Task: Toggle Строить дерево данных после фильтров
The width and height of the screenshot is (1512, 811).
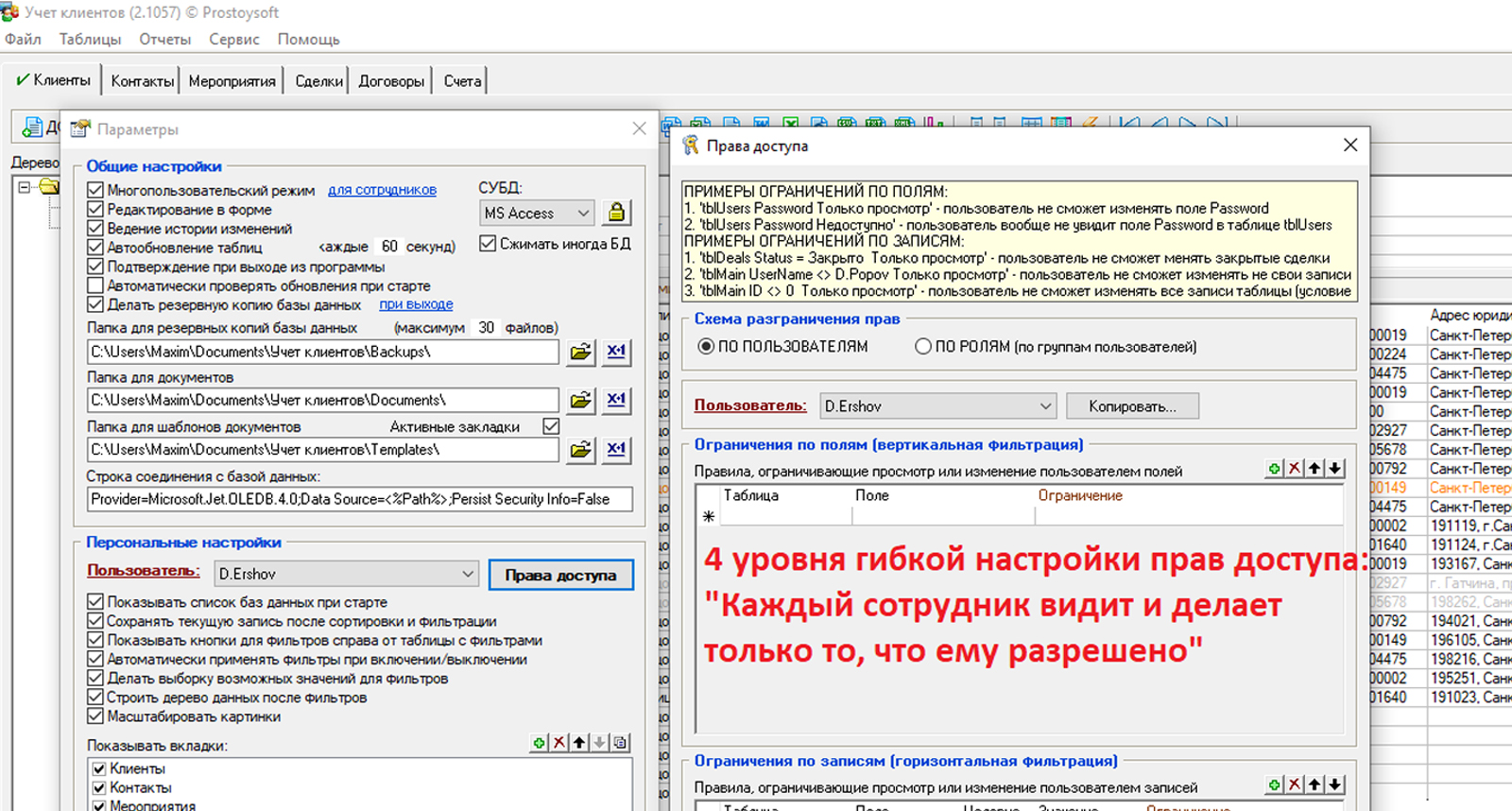Action: (95, 698)
